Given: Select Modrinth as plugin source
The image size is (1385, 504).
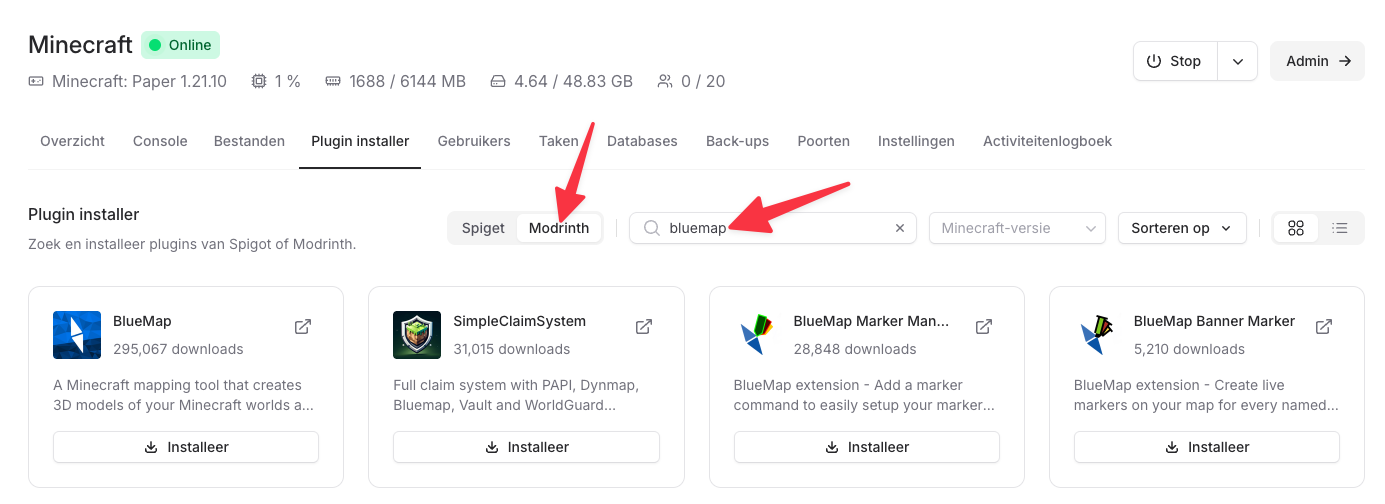Looking at the screenshot, I should tap(559, 228).
